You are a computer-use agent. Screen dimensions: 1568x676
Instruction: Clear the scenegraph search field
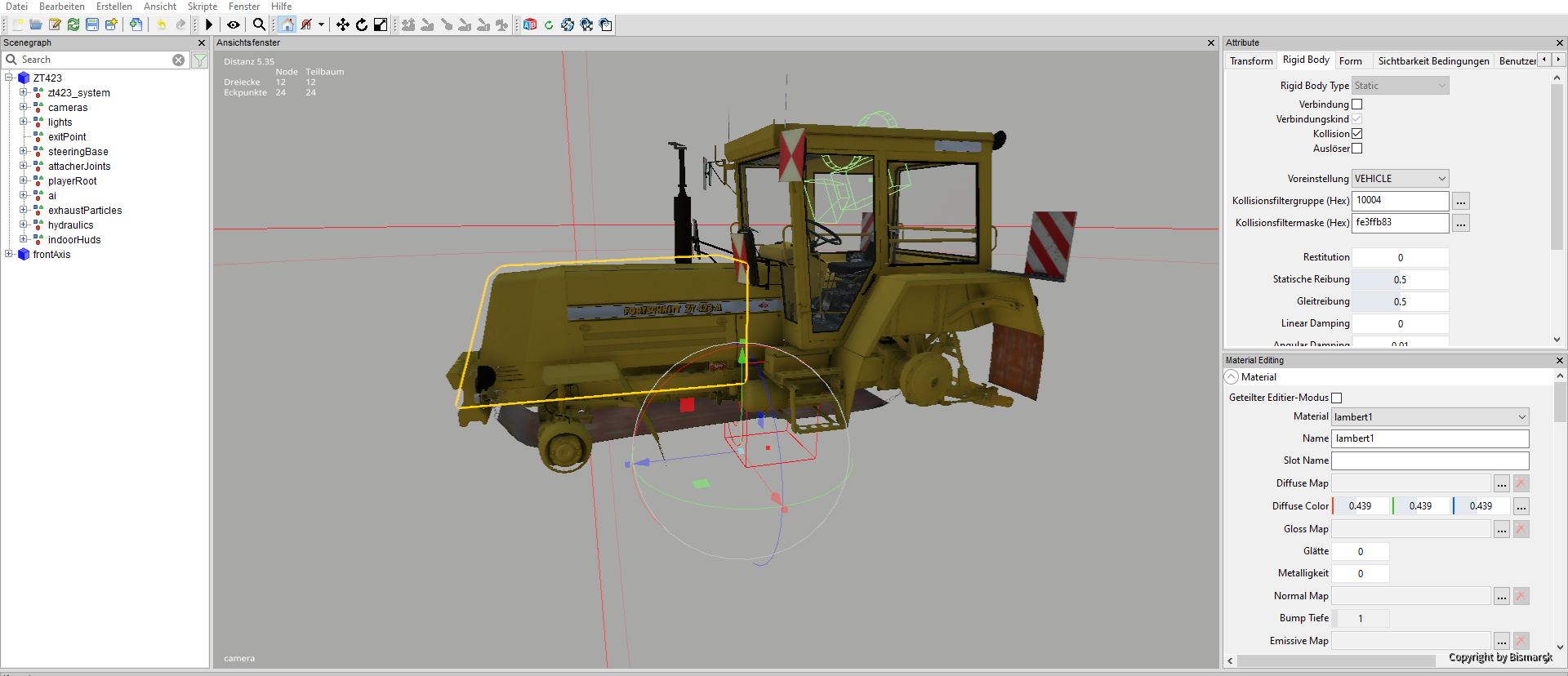[x=178, y=60]
